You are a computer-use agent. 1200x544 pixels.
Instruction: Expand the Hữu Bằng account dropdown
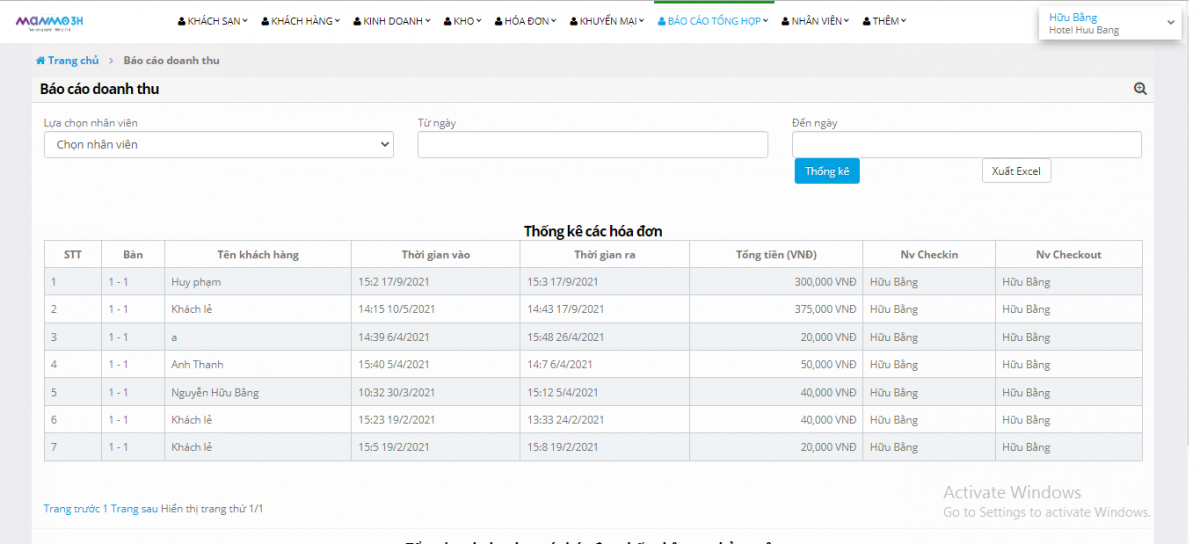pos(1110,23)
